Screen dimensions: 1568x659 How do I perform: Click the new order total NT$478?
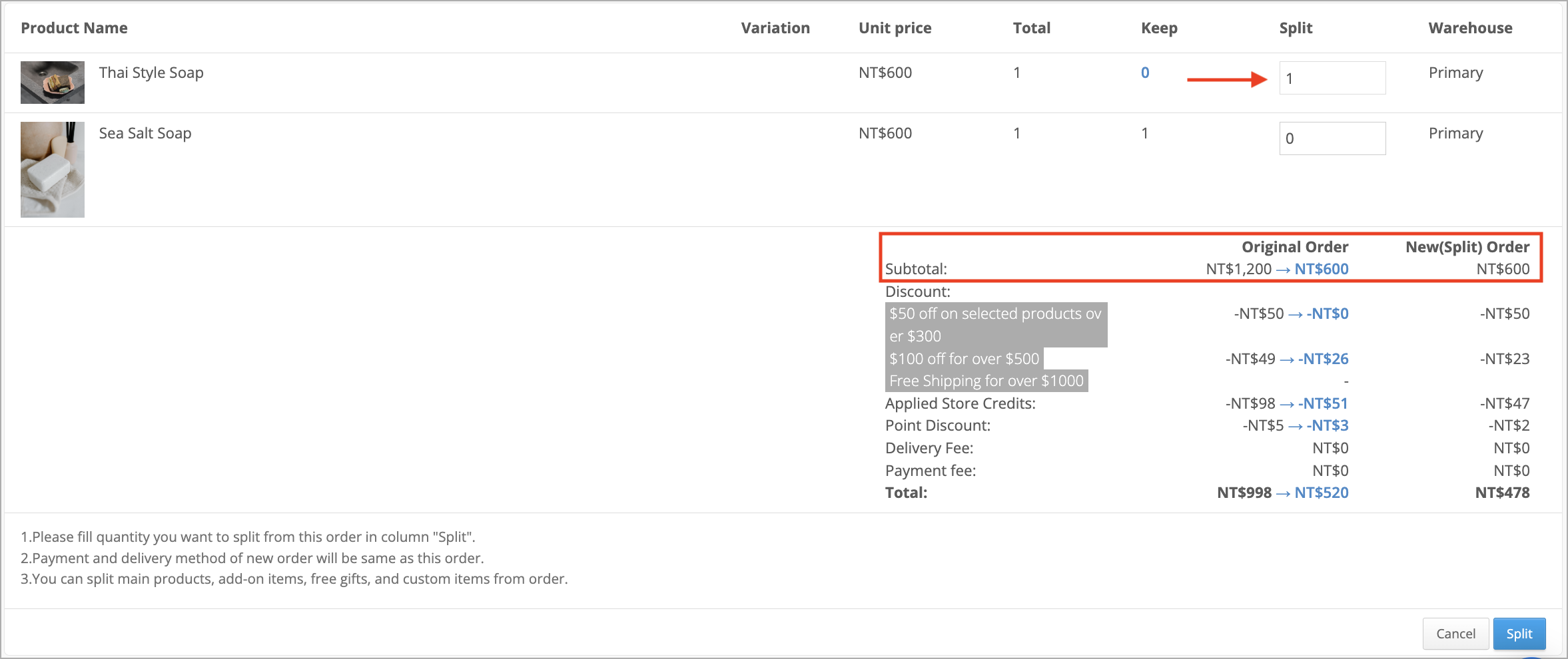[1502, 493]
